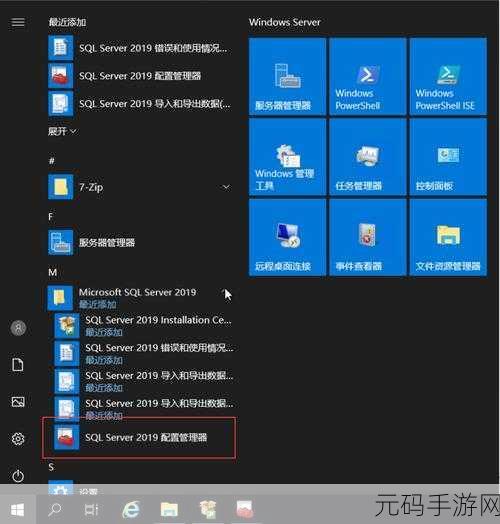The width and height of the screenshot is (500, 524).
Task: Launch Internet Explorer from taskbar
Action: [131, 510]
